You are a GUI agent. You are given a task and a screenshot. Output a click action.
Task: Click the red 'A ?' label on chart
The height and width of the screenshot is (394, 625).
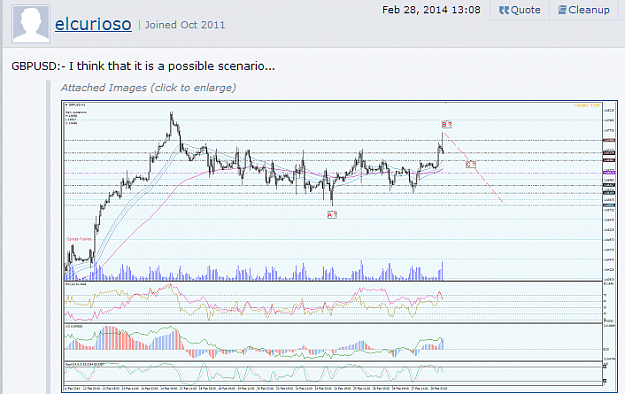pos(332,215)
